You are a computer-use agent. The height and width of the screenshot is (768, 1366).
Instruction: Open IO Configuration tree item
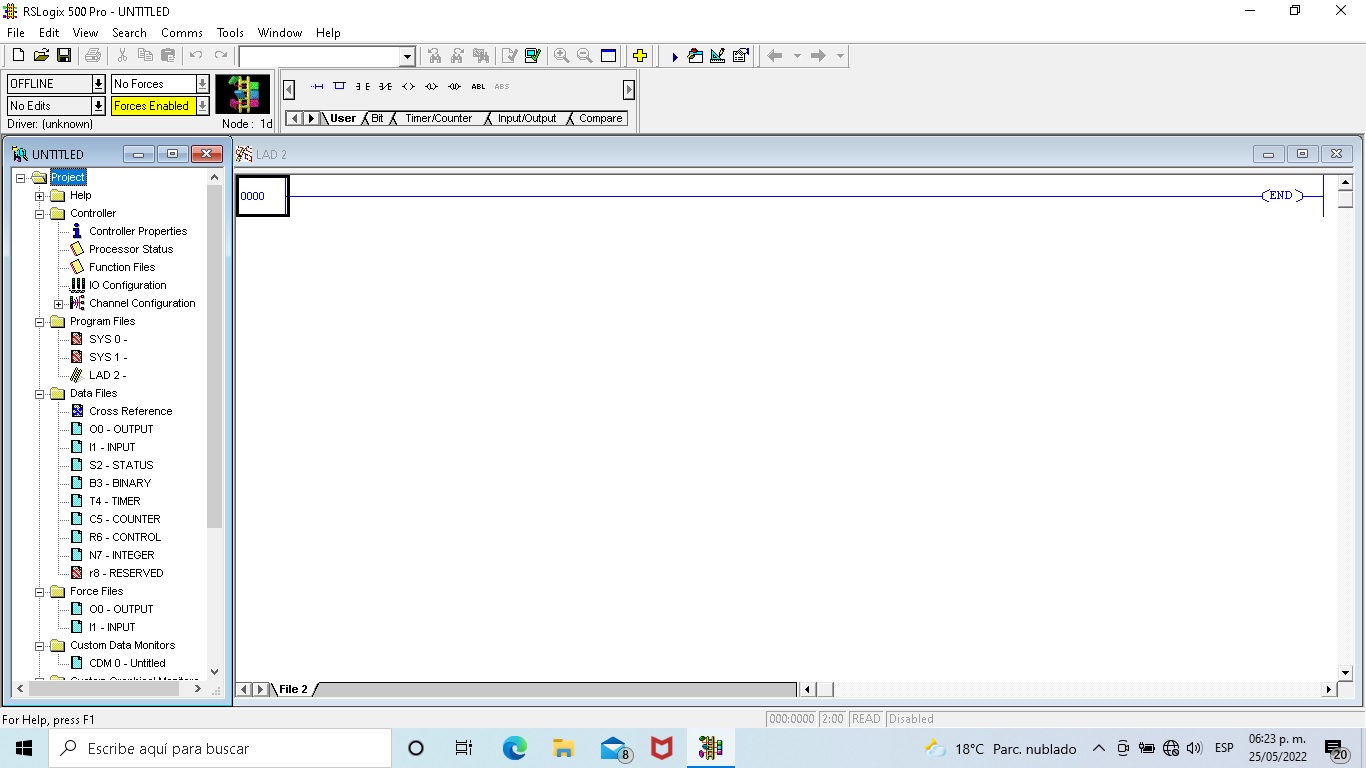tap(127, 285)
